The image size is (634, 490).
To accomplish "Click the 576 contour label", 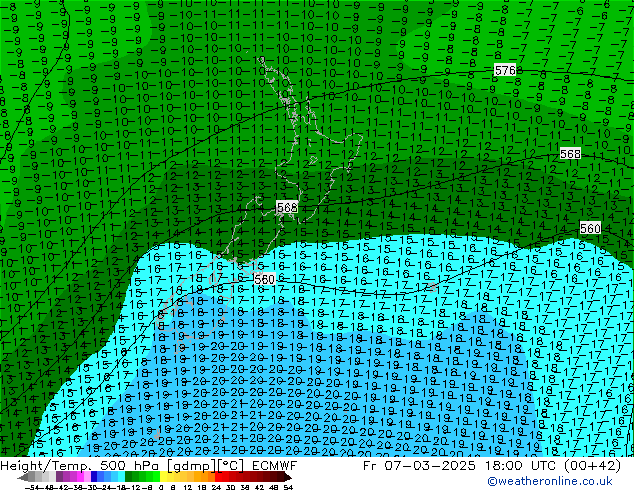I will 505,70.
